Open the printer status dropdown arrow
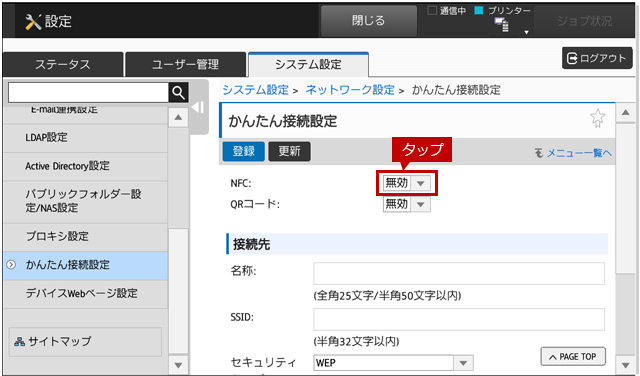640x376 pixels. point(527,32)
